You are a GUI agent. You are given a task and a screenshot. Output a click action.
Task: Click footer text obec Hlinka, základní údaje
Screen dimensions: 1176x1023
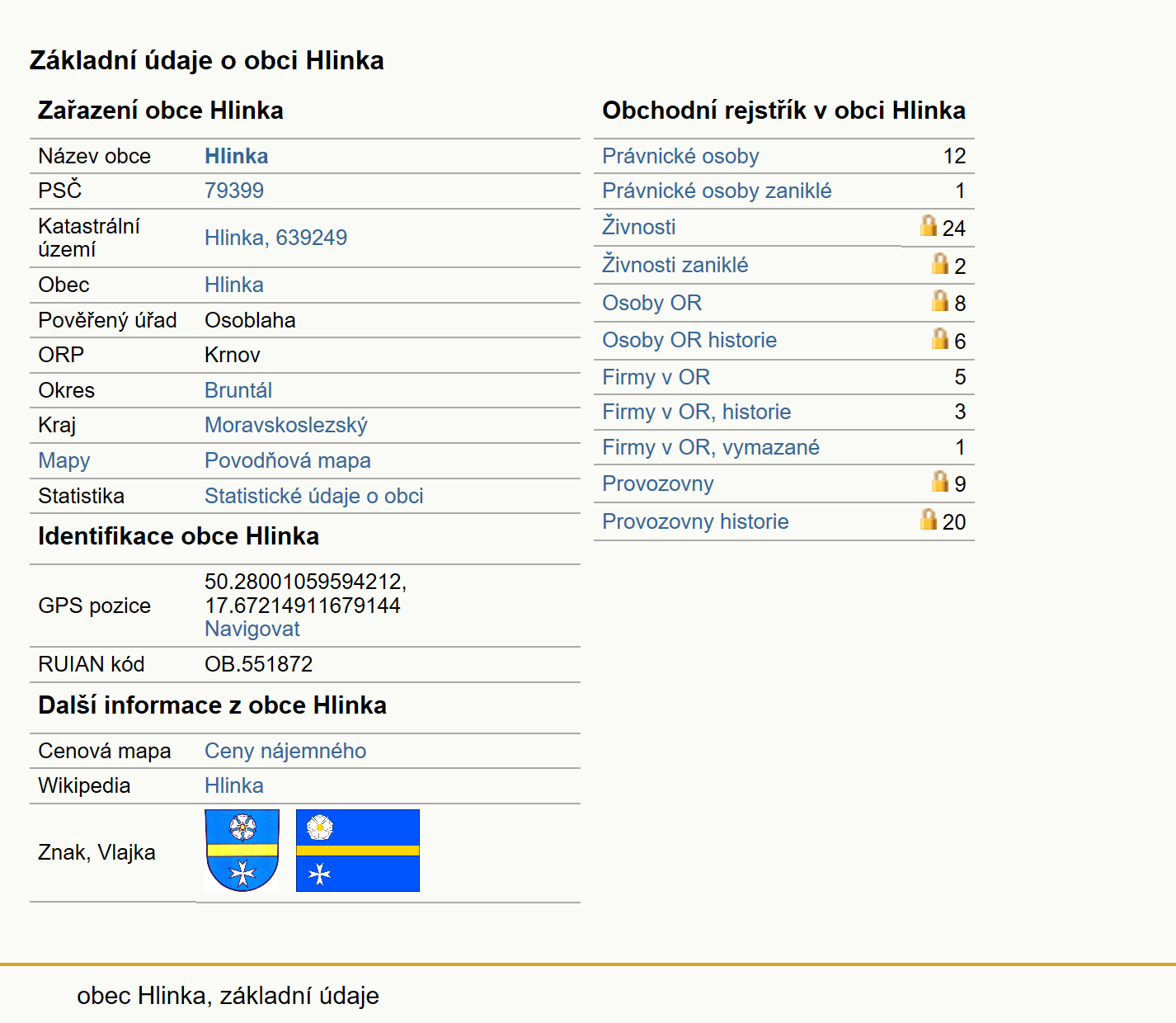point(228,996)
